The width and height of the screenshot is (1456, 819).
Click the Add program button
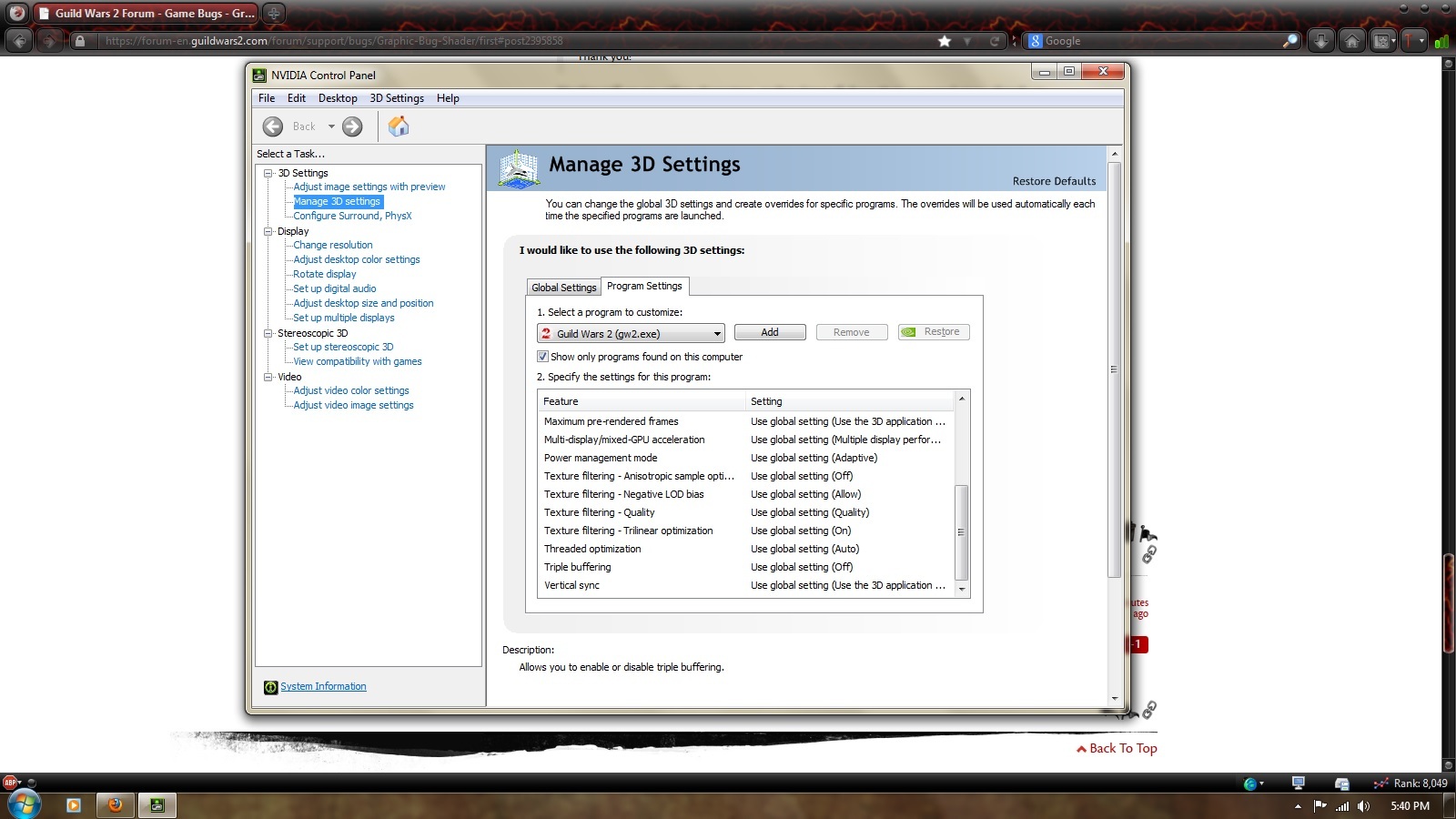coord(770,332)
